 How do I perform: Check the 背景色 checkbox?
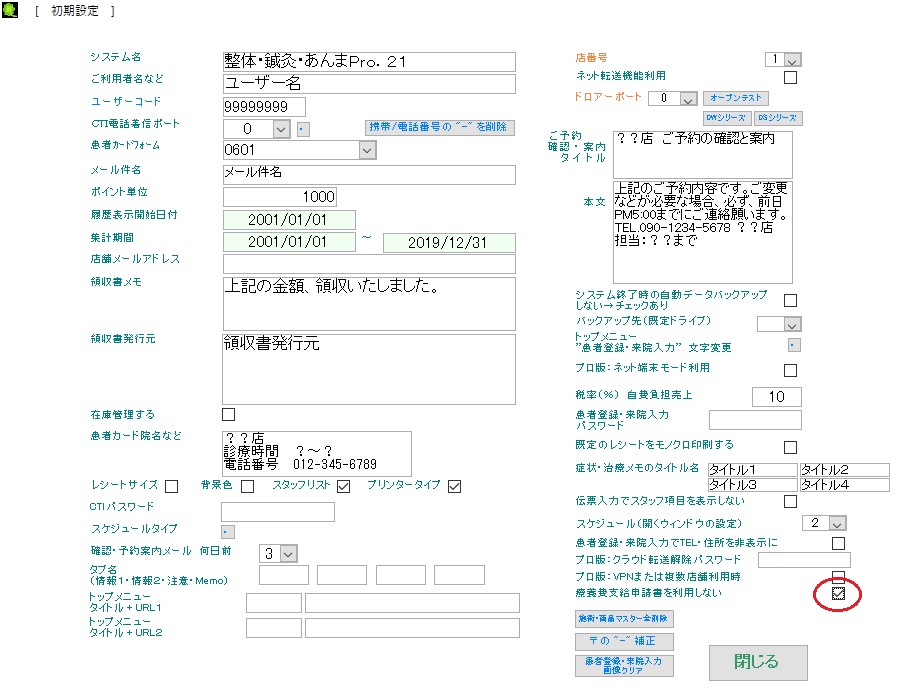tap(247, 486)
